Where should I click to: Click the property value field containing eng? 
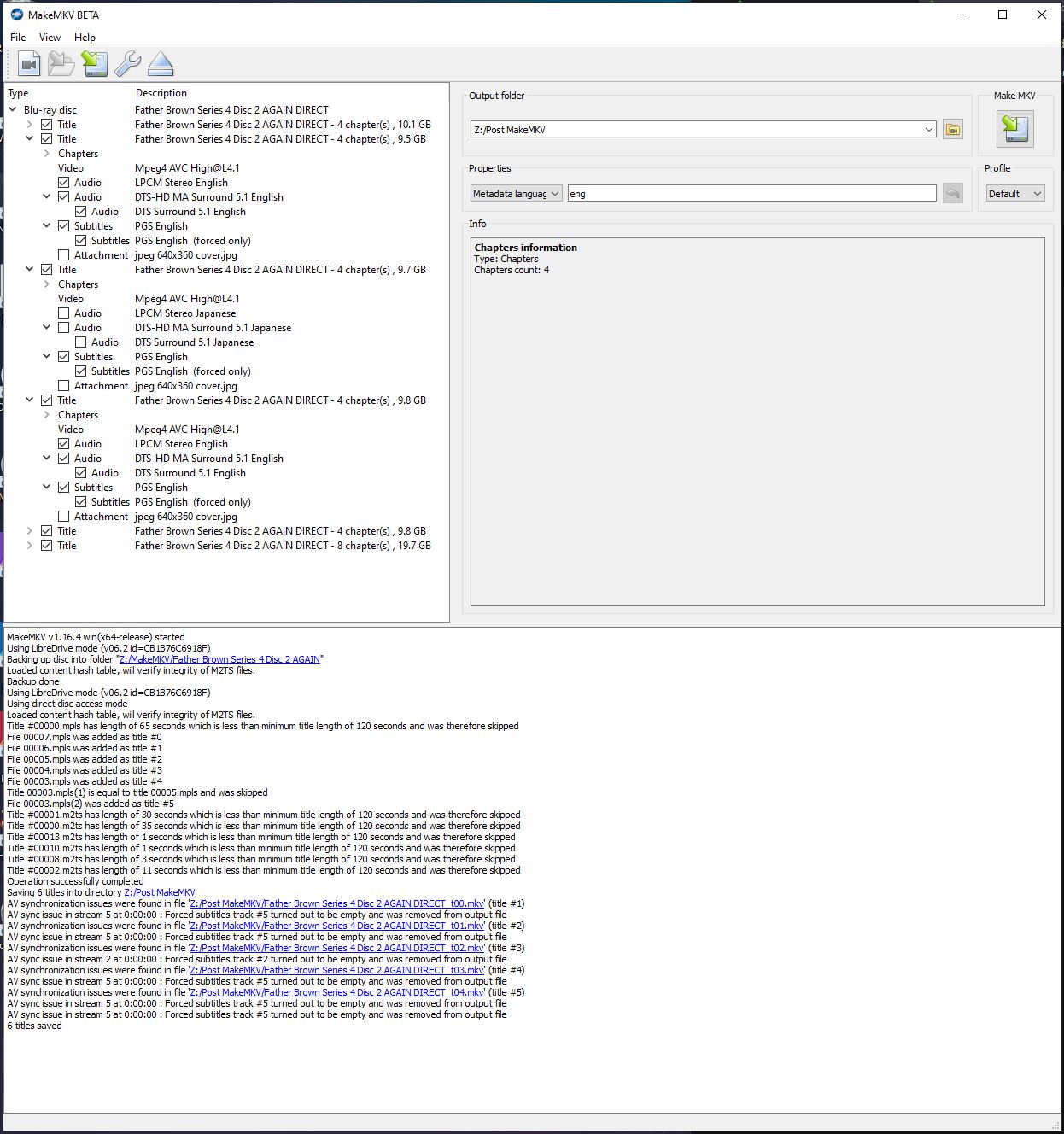(751, 194)
